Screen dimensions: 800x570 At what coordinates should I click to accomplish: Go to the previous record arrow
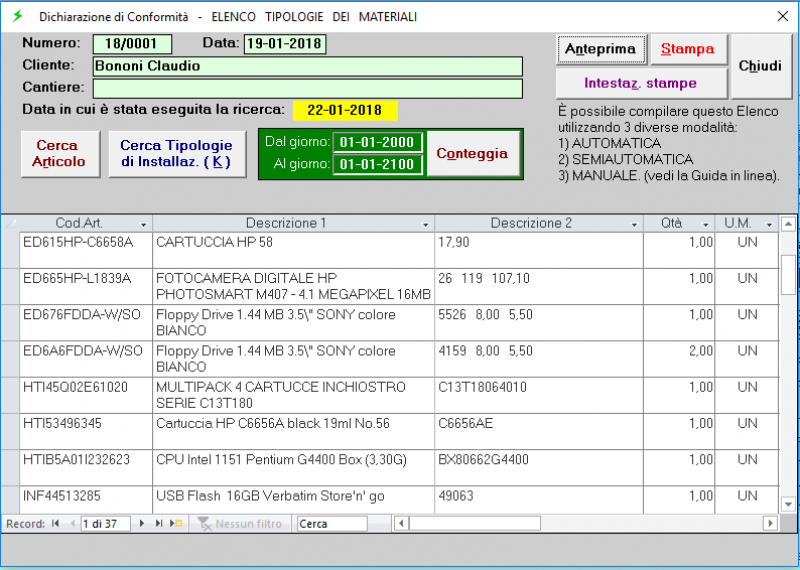pos(72,523)
